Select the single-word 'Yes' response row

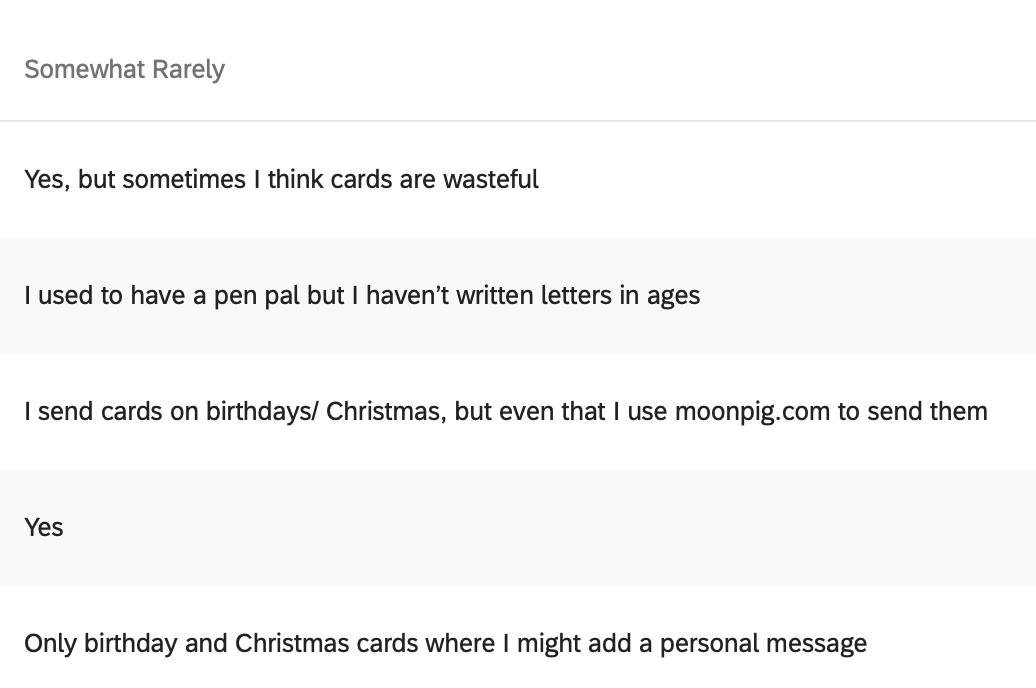[517, 528]
